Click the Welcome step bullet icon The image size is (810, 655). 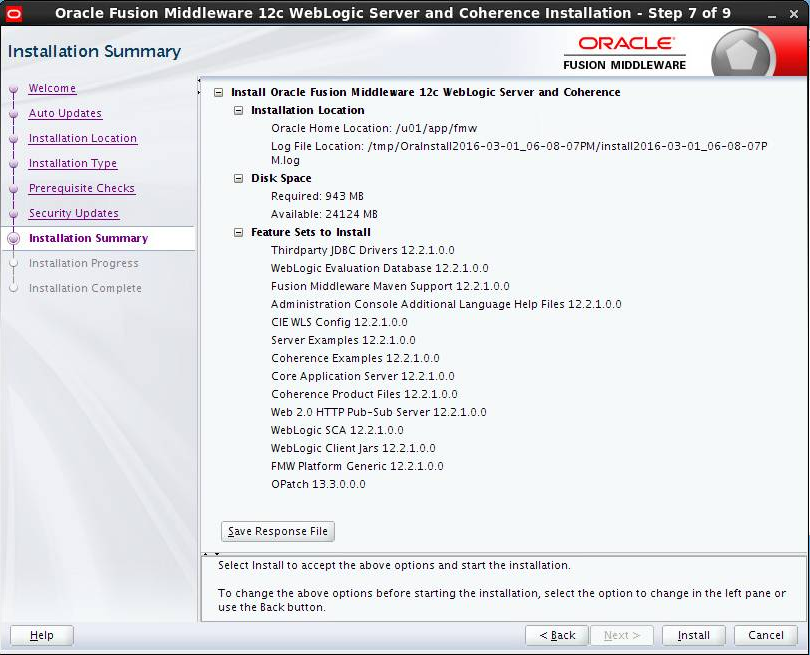14,89
